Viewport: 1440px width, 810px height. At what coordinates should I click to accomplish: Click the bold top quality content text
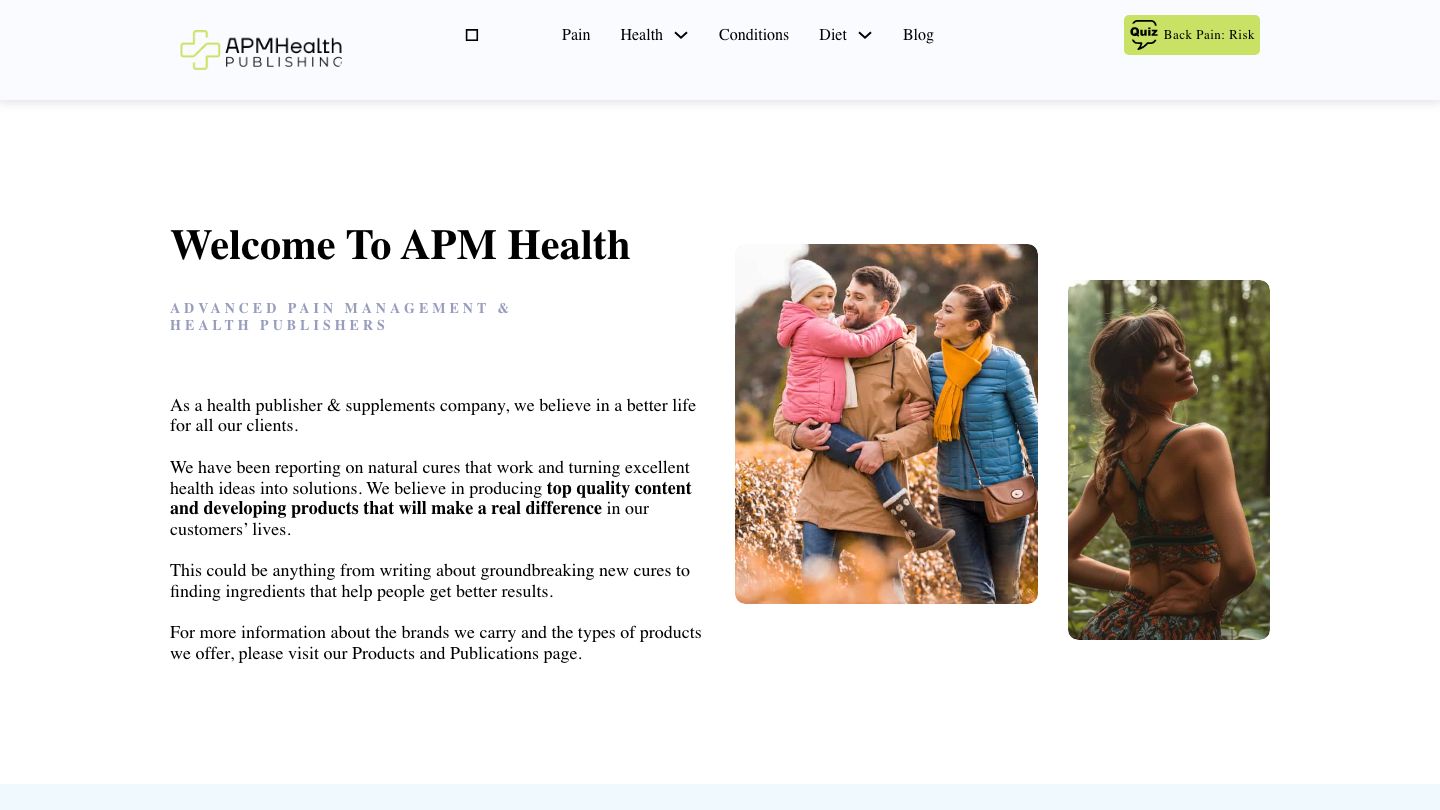pos(618,488)
